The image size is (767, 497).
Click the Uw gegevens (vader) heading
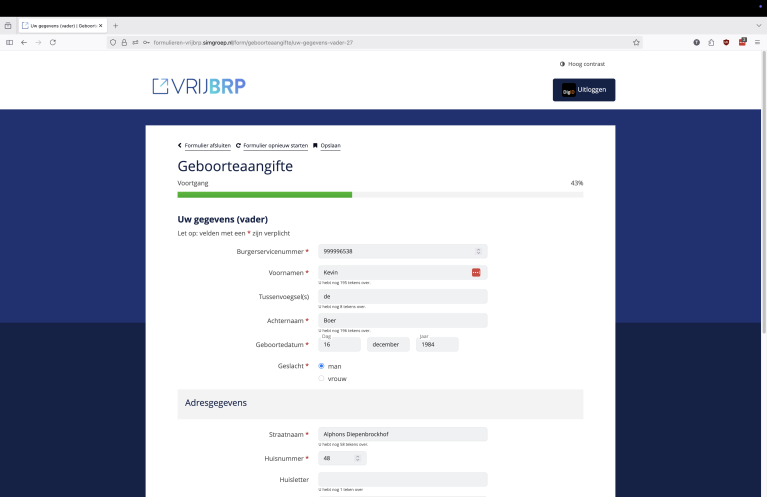[x=223, y=219]
